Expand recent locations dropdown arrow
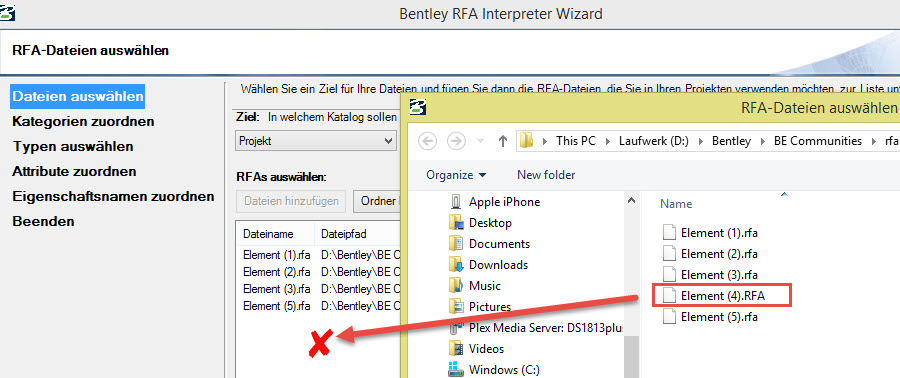 (480, 141)
